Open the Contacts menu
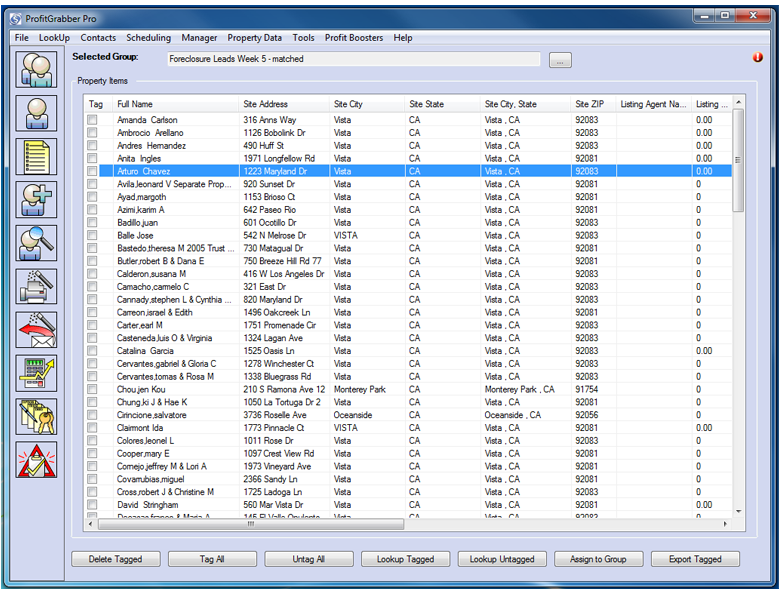The image size is (780, 594). click(x=98, y=38)
